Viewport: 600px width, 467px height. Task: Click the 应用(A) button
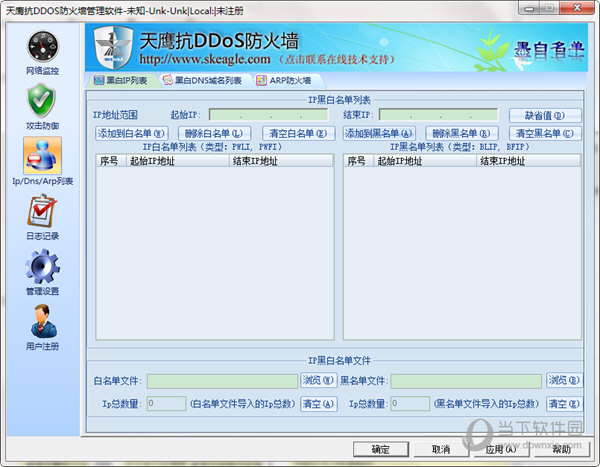[x=502, y=449]
